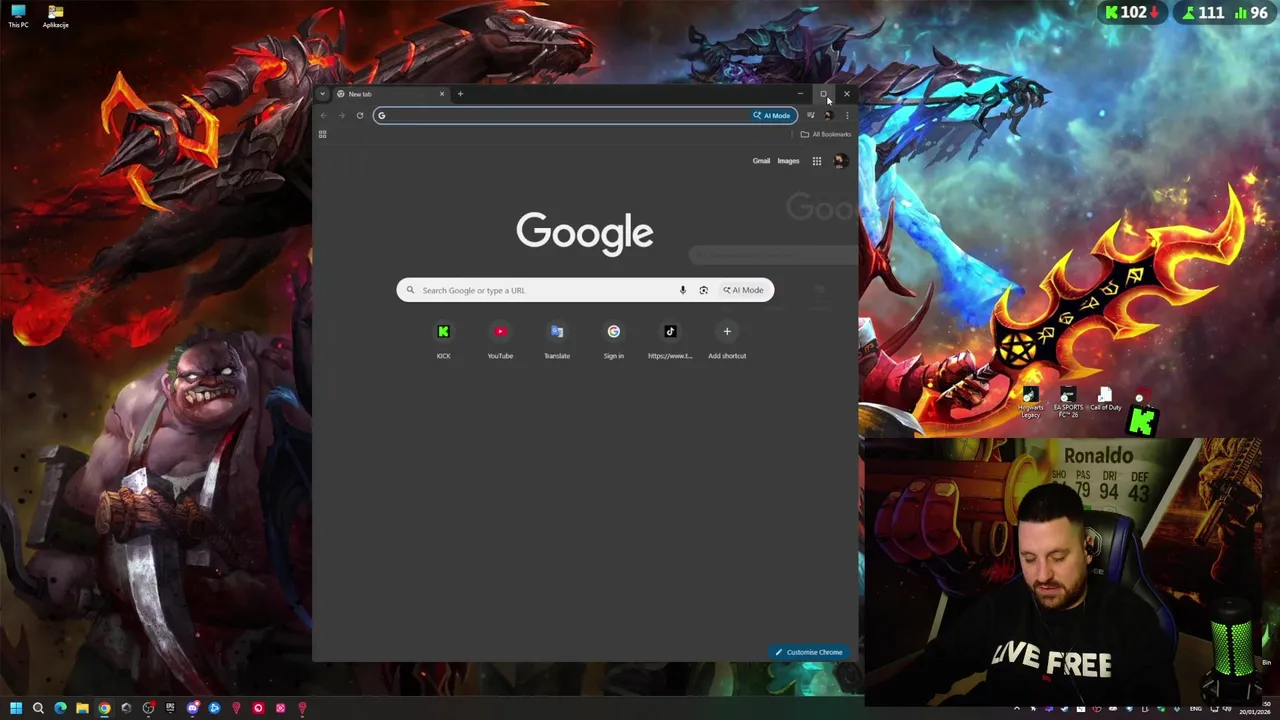
Task: Open Discord from taskbar
Action: pyautogui.click(x=192, y=708)
